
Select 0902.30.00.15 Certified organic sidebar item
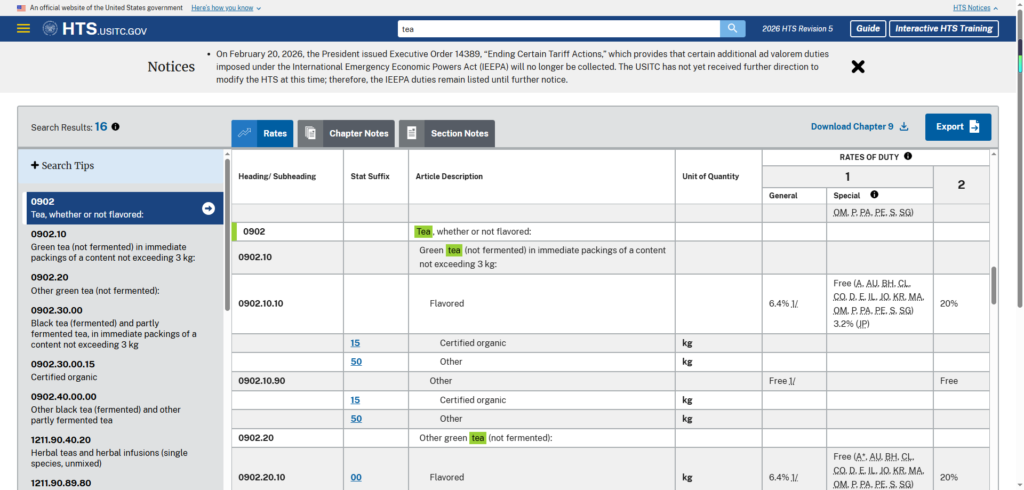click(x=124, y=370)
